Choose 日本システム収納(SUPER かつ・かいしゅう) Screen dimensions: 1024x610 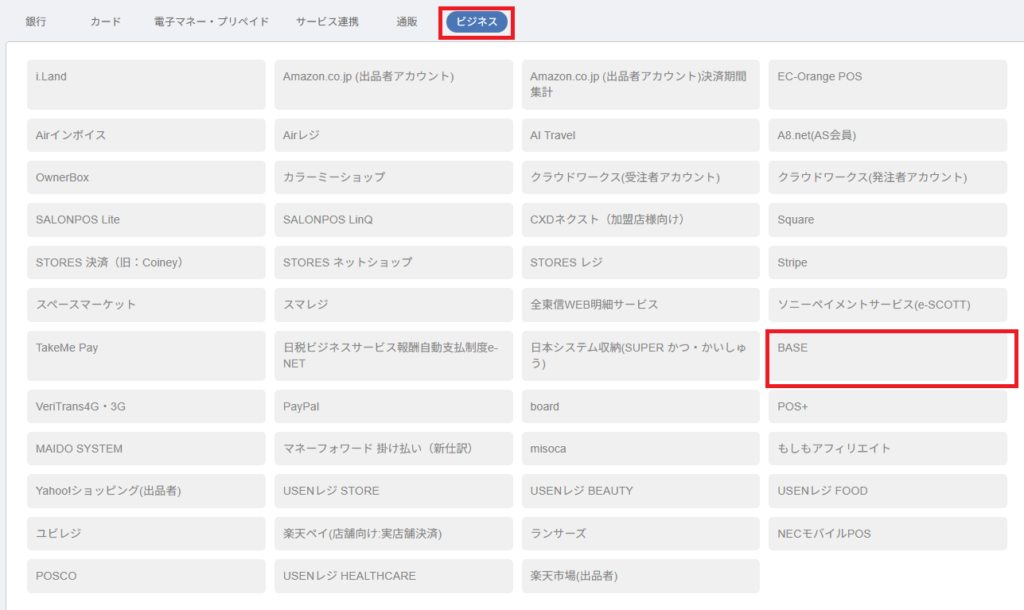[x=641, y=356]
